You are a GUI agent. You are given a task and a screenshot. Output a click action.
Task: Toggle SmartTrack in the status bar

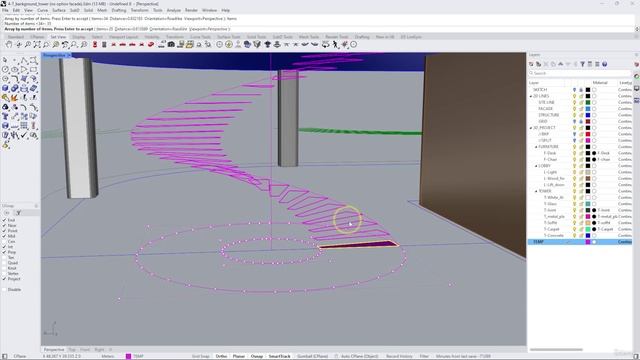coord(279,356)
